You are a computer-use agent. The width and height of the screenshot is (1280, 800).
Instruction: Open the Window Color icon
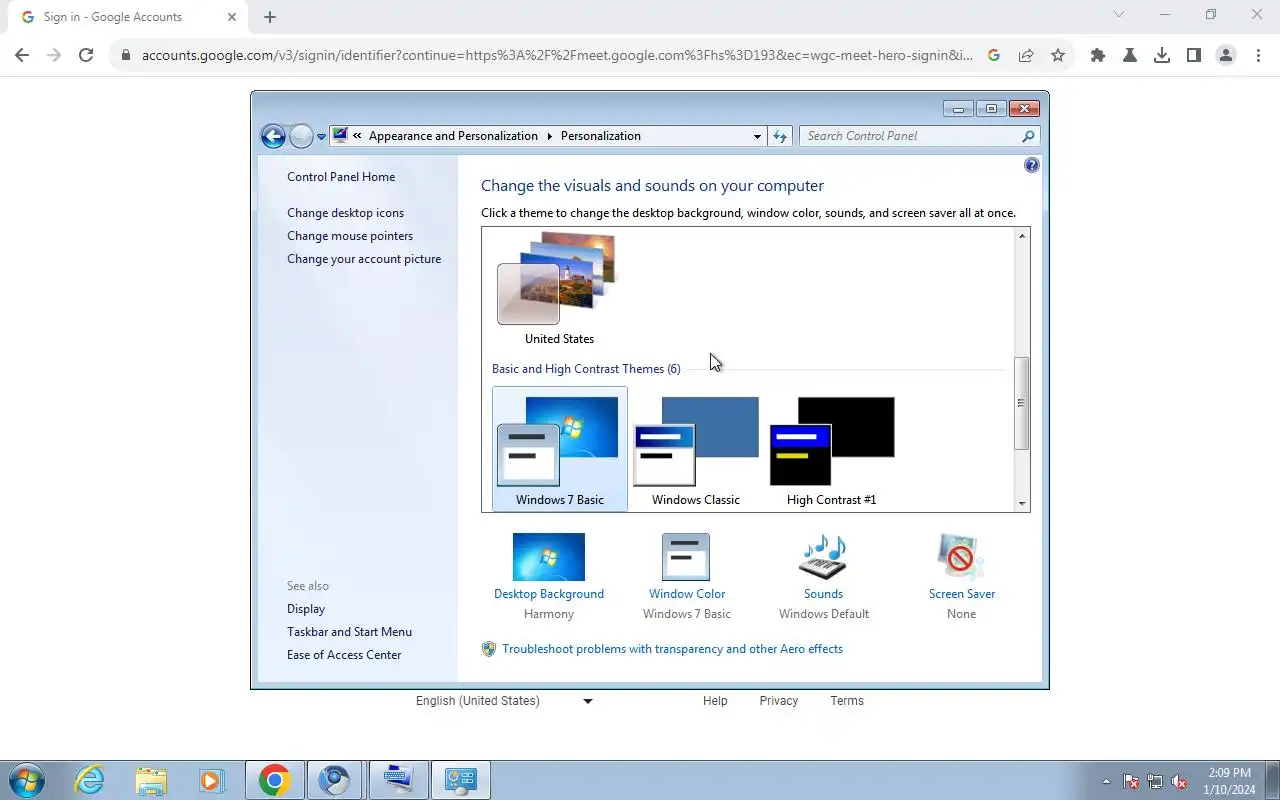pyautogui.click(x=686, y=557)
